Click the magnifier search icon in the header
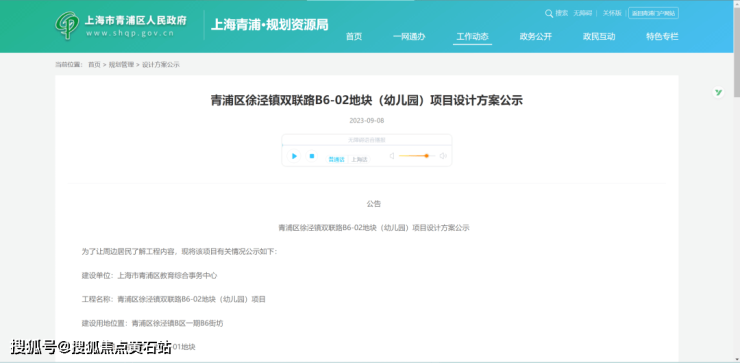740x363 pixels. click(548, 14)
